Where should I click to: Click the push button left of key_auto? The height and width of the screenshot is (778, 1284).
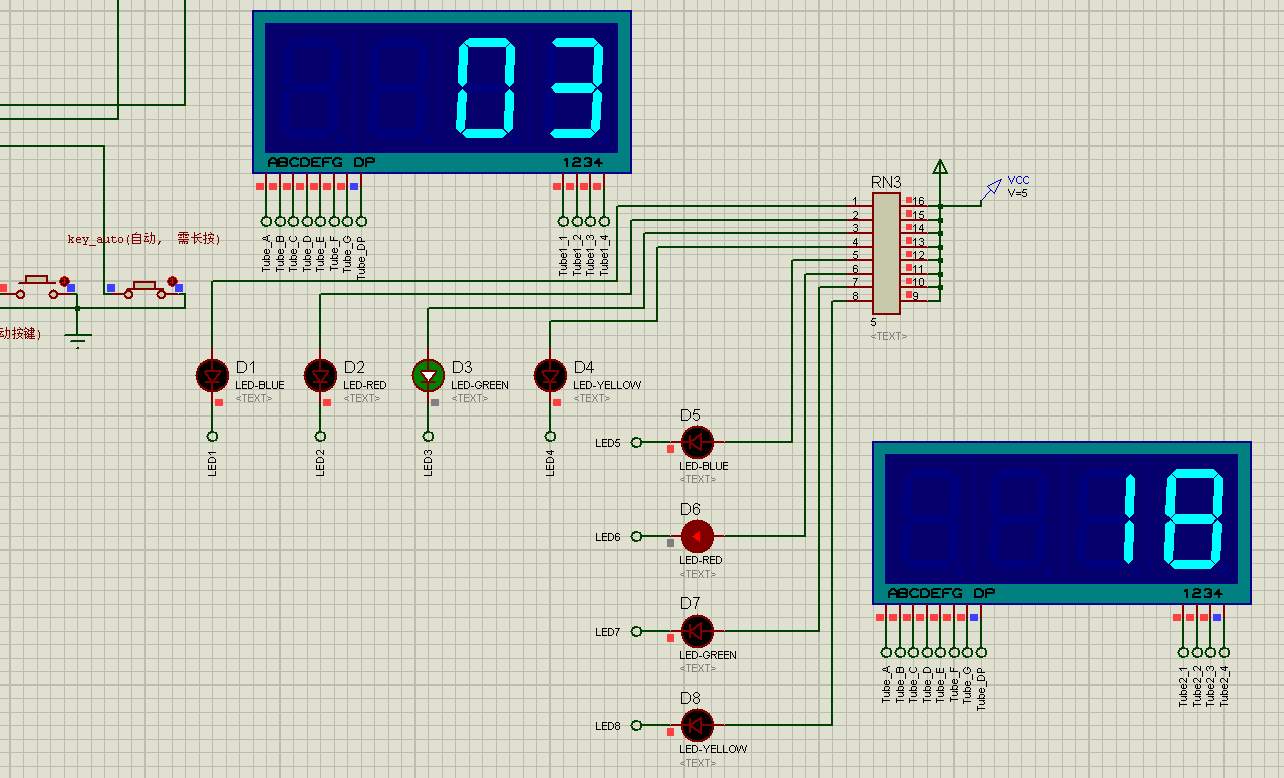point(38,287)
